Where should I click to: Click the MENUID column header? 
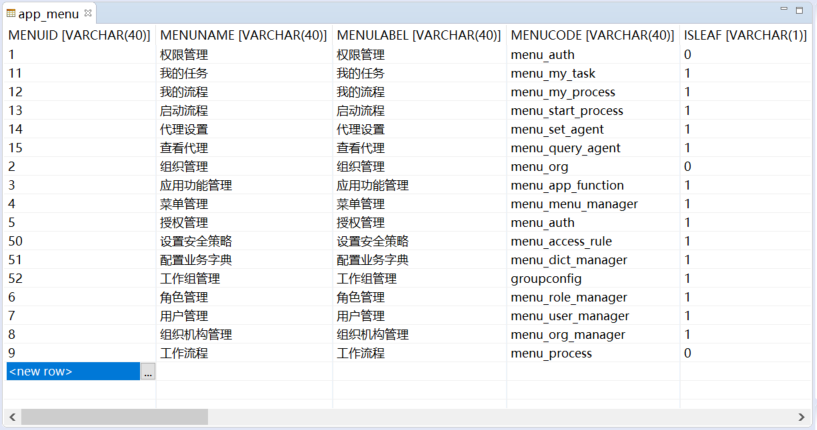point(78,35)
